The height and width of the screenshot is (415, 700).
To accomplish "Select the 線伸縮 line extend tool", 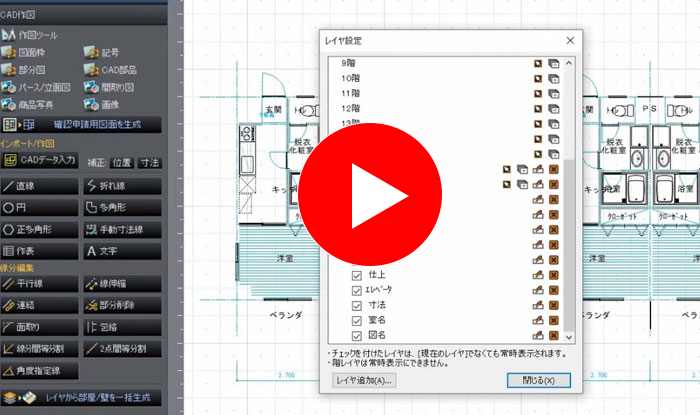I will [x=122, y=284].
